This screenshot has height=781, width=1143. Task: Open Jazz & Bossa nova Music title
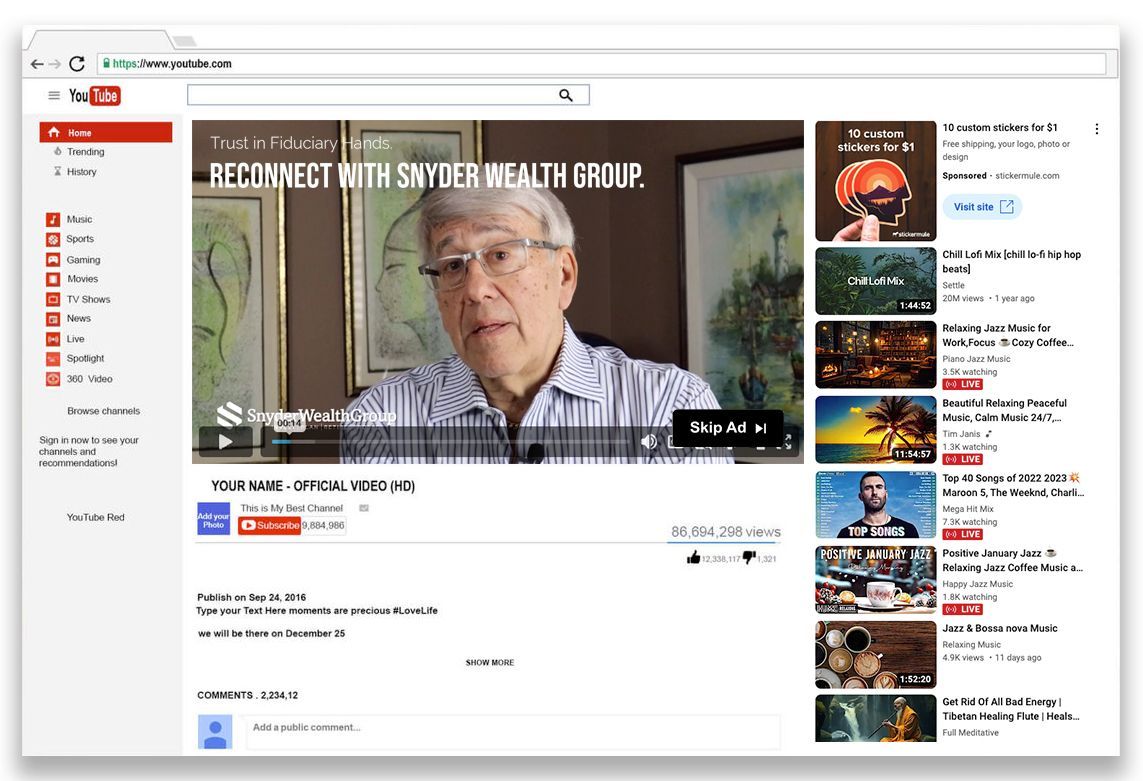(x=999, y=628)
